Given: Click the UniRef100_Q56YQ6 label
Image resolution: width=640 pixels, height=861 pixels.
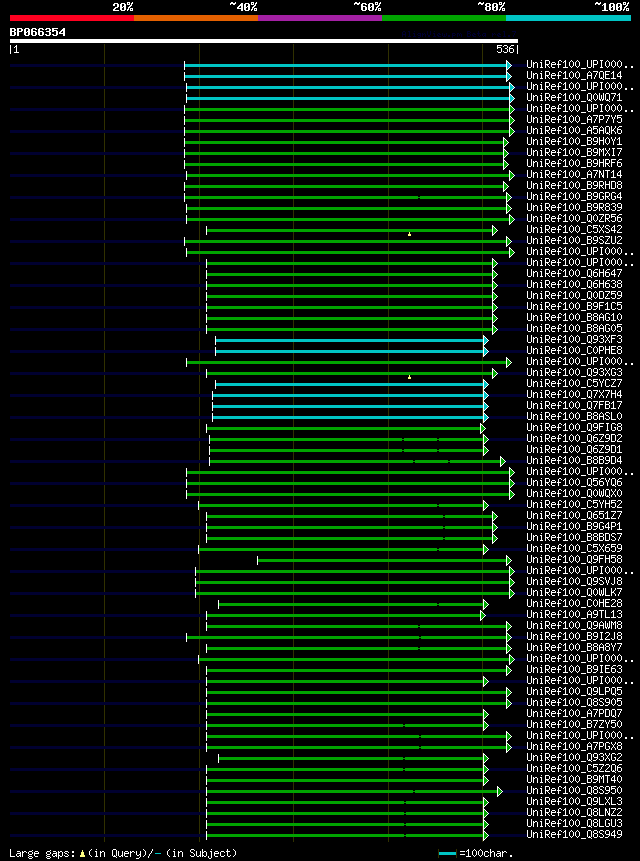Looking at the screenshot, I should click(574, 483).
